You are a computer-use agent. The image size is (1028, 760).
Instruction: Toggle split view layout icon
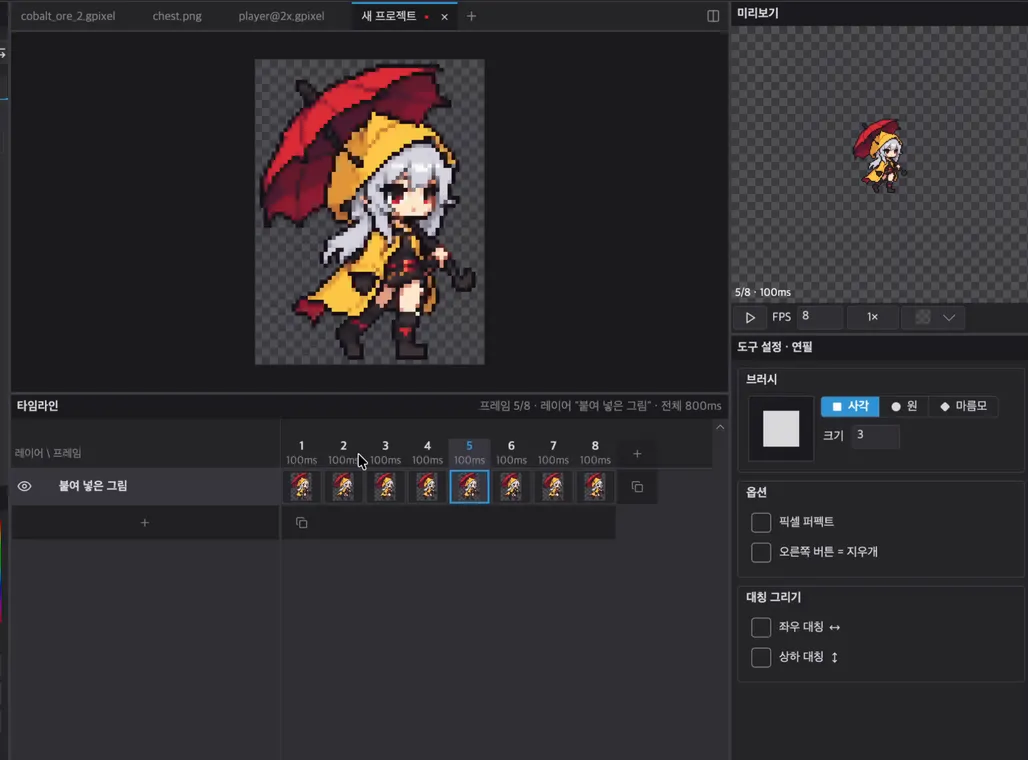tap(713, 16)
